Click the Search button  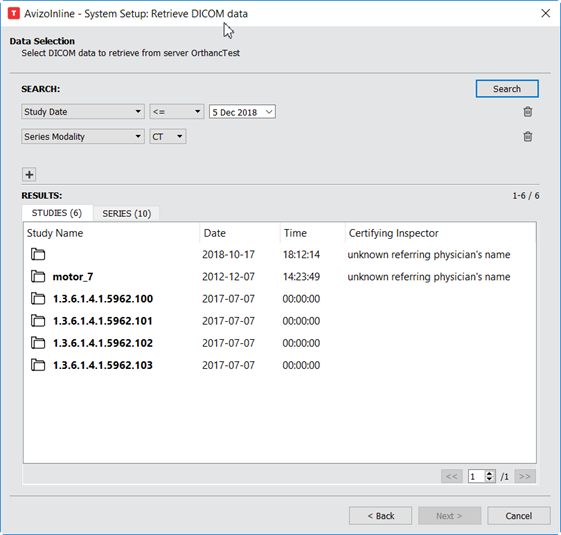click(507, 89)
